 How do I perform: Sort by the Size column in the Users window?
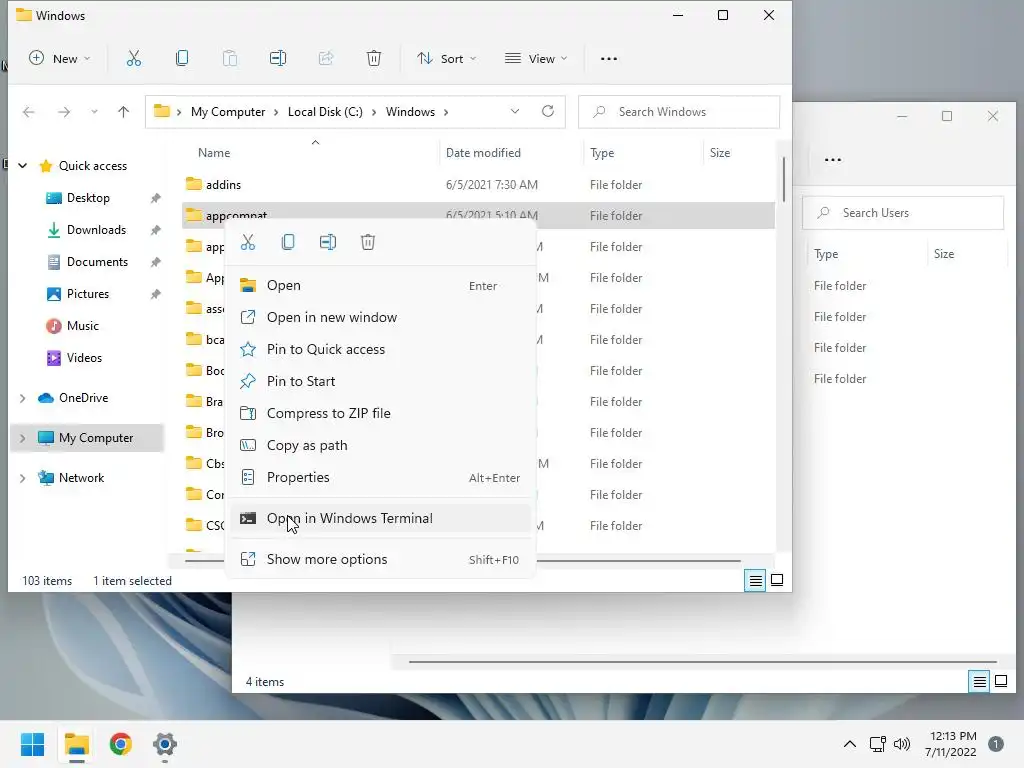tap(944, 254)
